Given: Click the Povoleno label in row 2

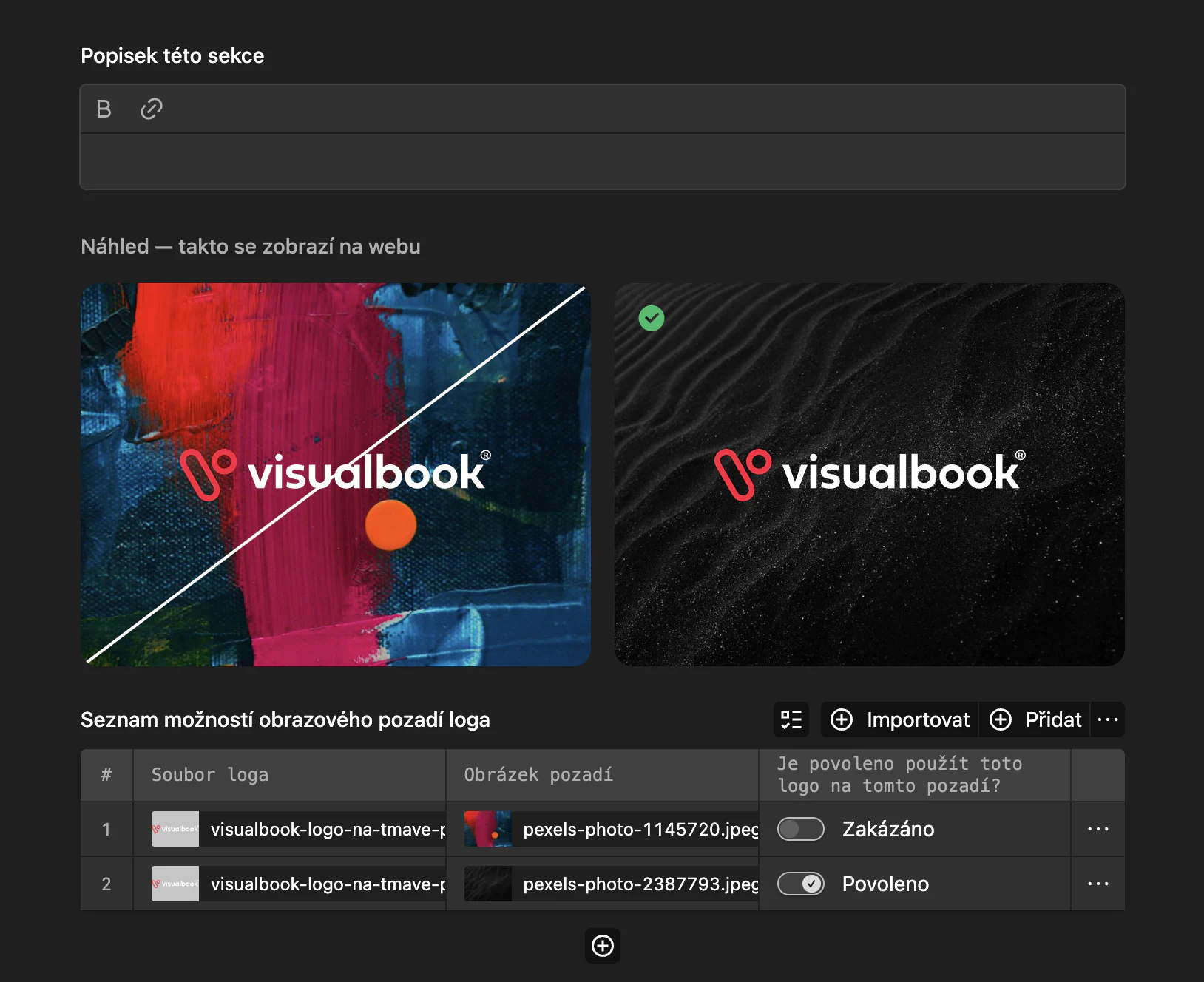Looking at the screenshot, I should pyautogui.click(x=885, y=884).
